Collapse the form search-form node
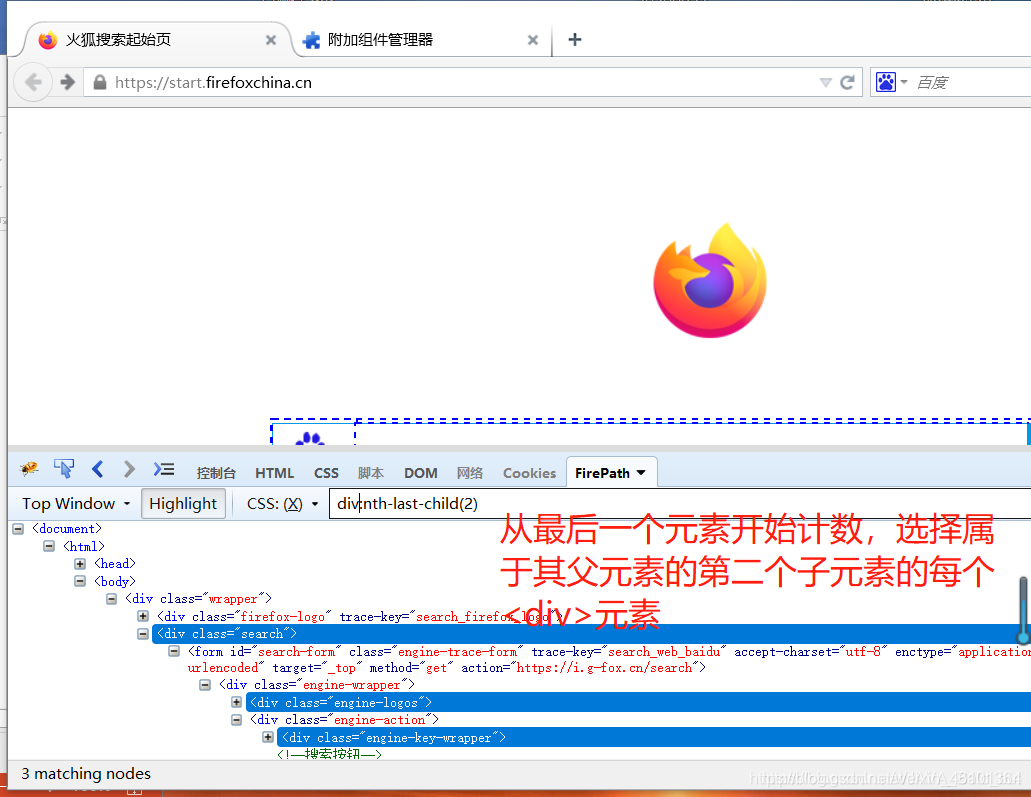The width and height of the screenshot is (1031, 797). pyautogui.click(x=174, y=651)
